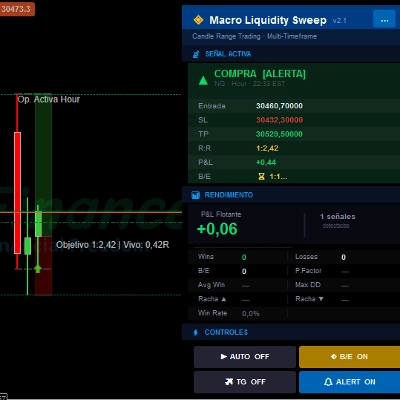Viewport: 400px width, 400px height.
Task: Click the green COMPRA up-triangle icon
Action: pyautogui.click(x=203, y=80)
